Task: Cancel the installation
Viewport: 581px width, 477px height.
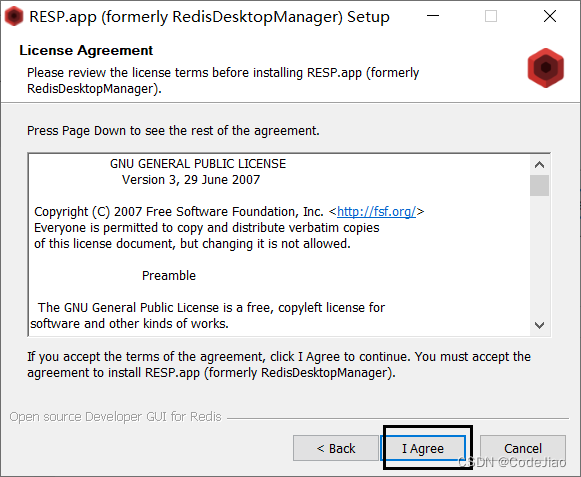Action: click(x=523, y=448)
